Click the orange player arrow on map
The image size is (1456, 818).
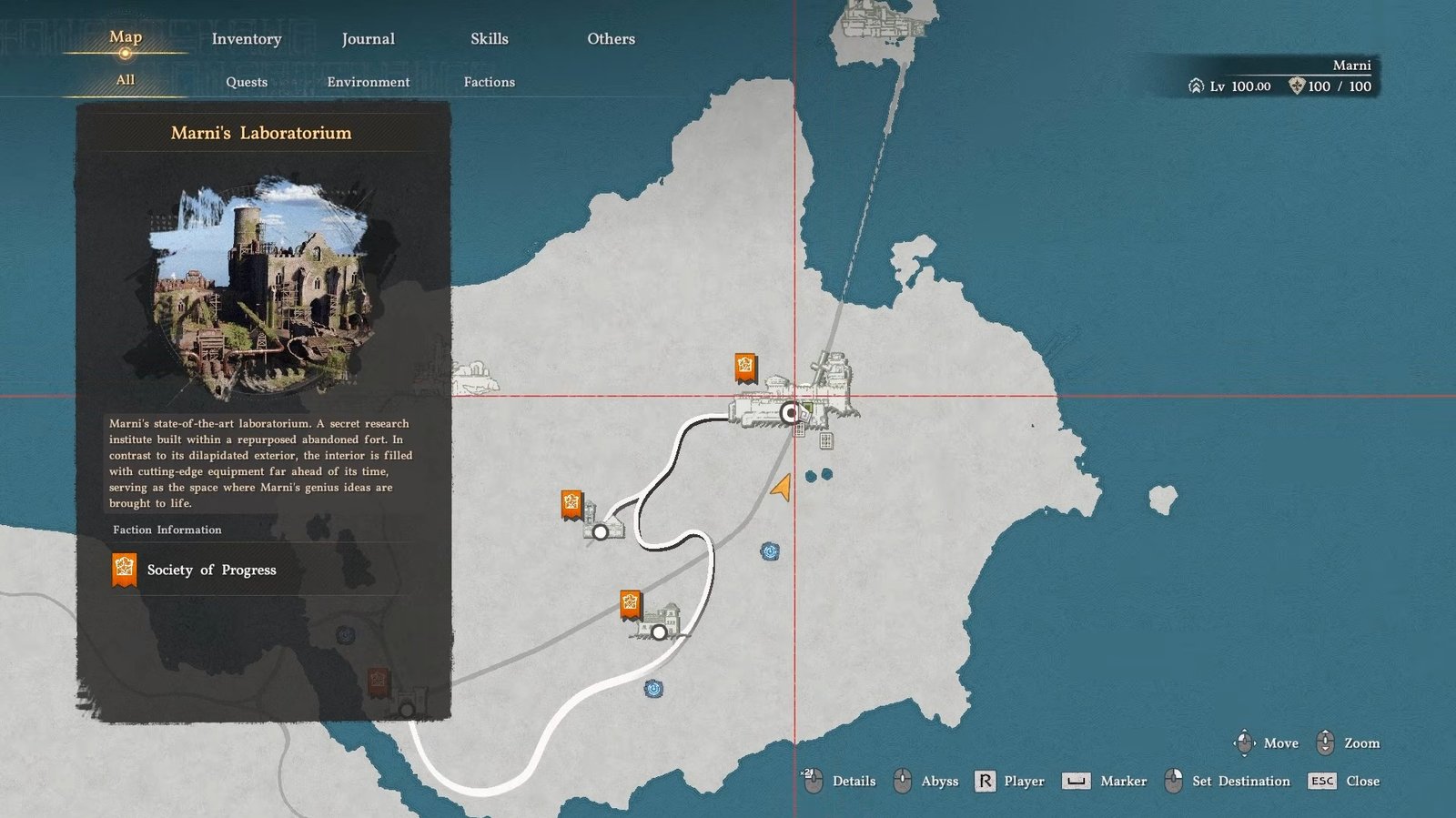[x=781, y=488]
